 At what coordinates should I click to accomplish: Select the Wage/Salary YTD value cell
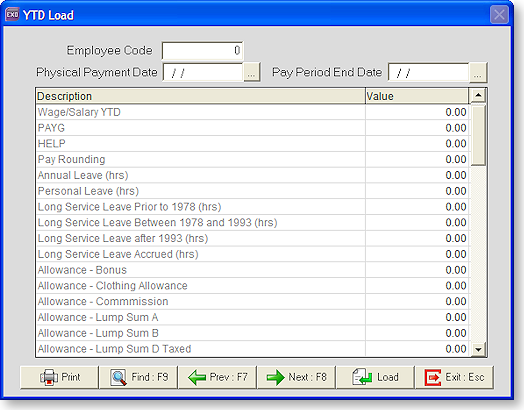[417, 112]
